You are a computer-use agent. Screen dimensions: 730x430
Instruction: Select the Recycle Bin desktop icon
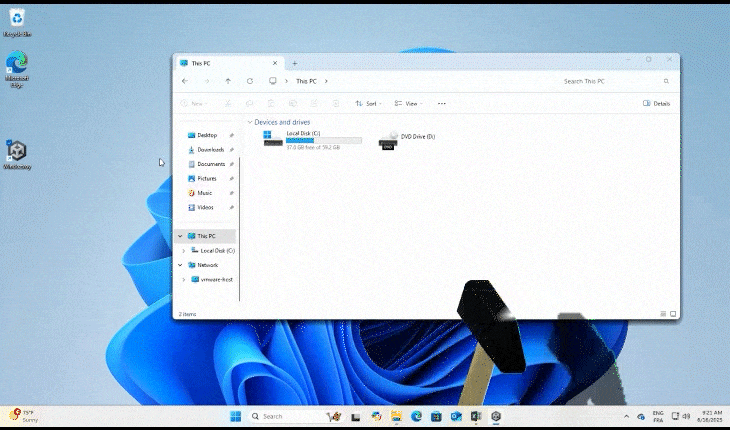tap(17, 22)
